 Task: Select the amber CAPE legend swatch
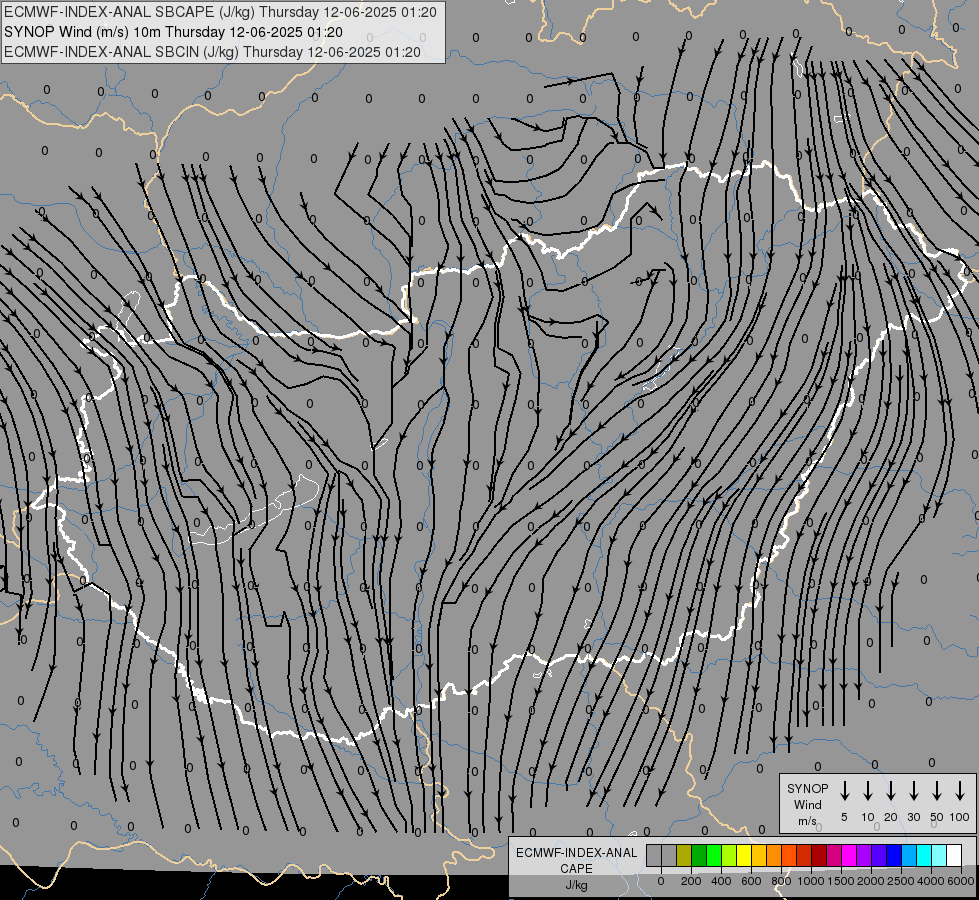pyautogui.click(x=759, y=855)
